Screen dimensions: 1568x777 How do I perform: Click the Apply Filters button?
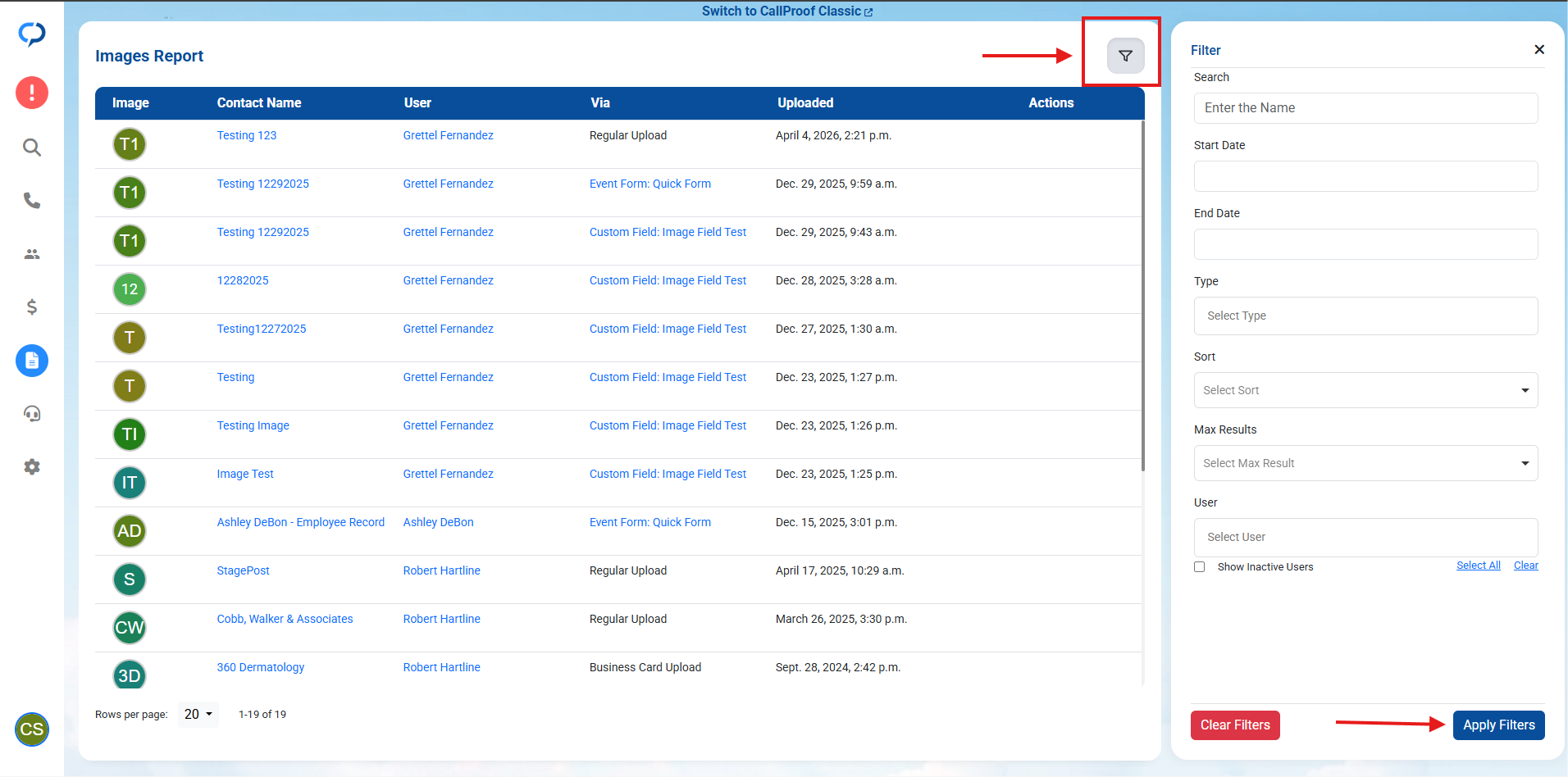tap(1498, 725)
